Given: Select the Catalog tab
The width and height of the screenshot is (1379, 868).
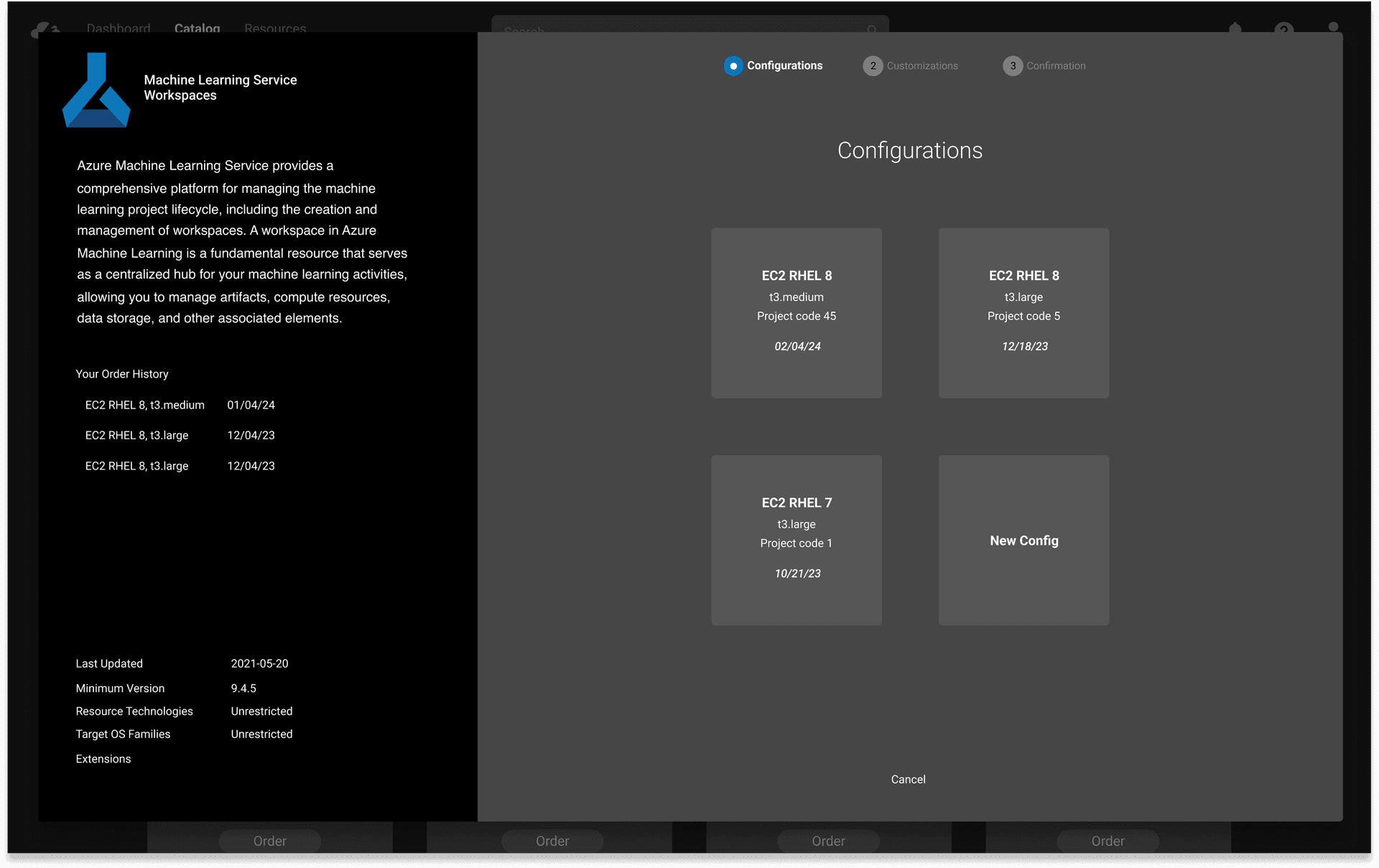Looking at the screenshot, I should pyautogui.click(x=197, y=29).
